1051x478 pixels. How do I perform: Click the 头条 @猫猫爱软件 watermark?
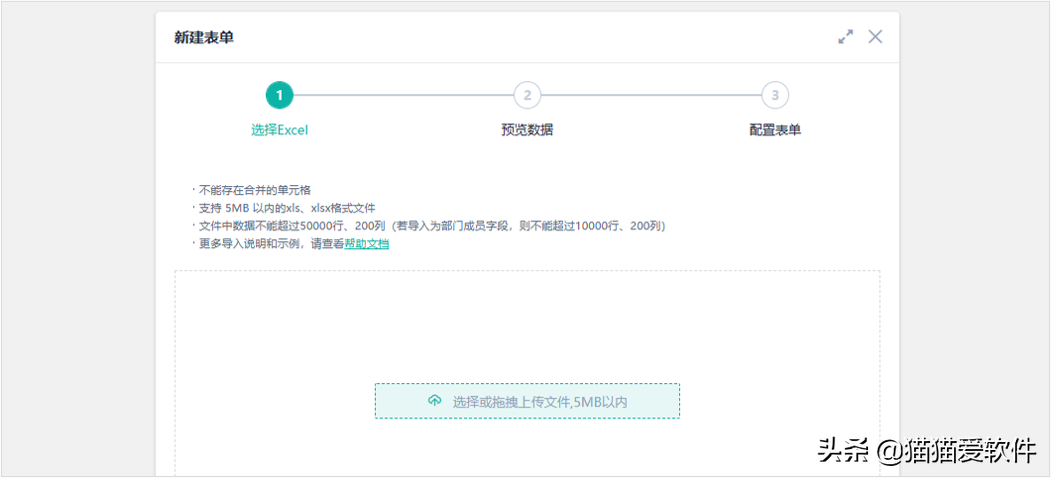coord(926,451)
